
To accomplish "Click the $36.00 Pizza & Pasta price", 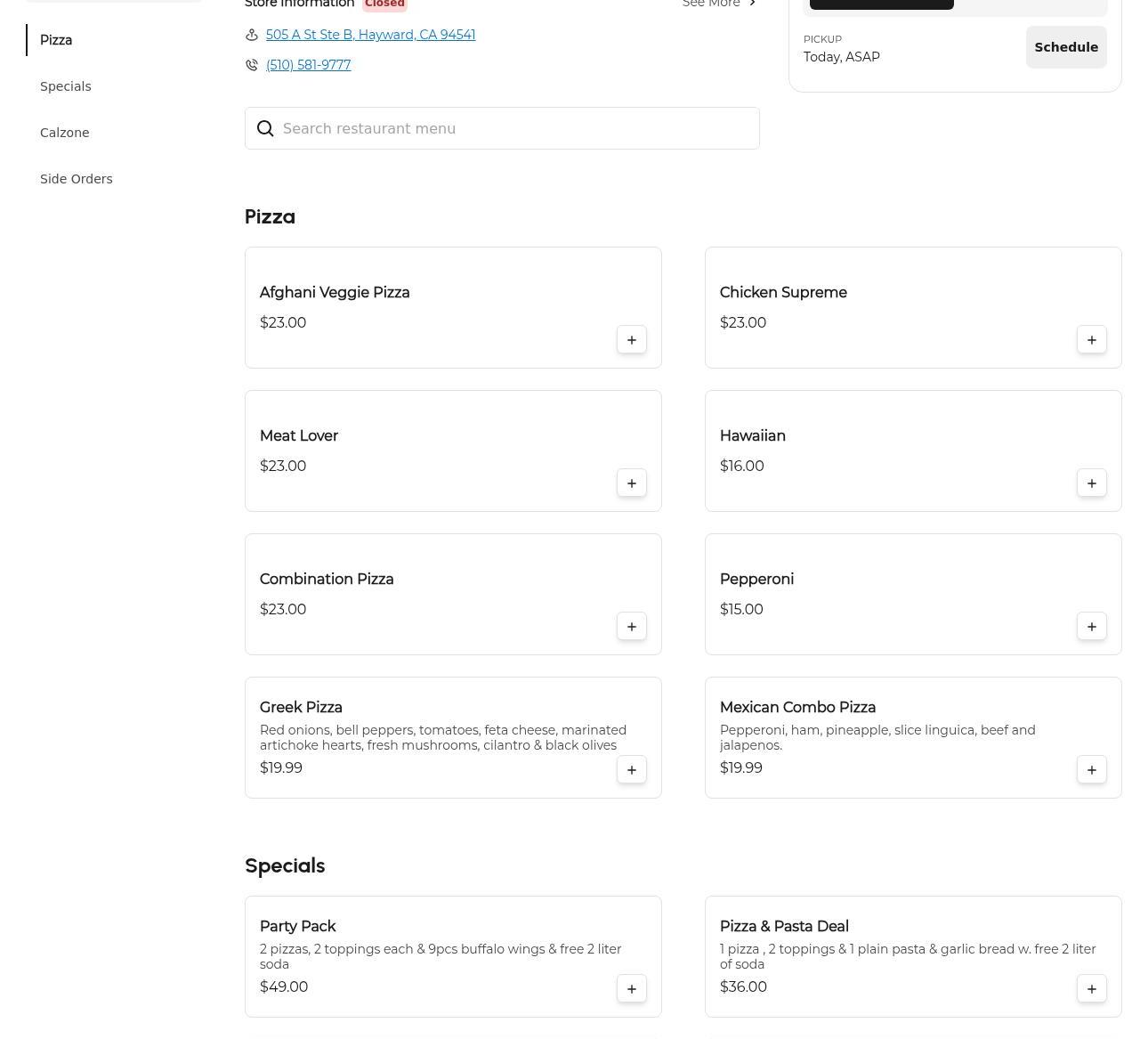I will (743, 987).
